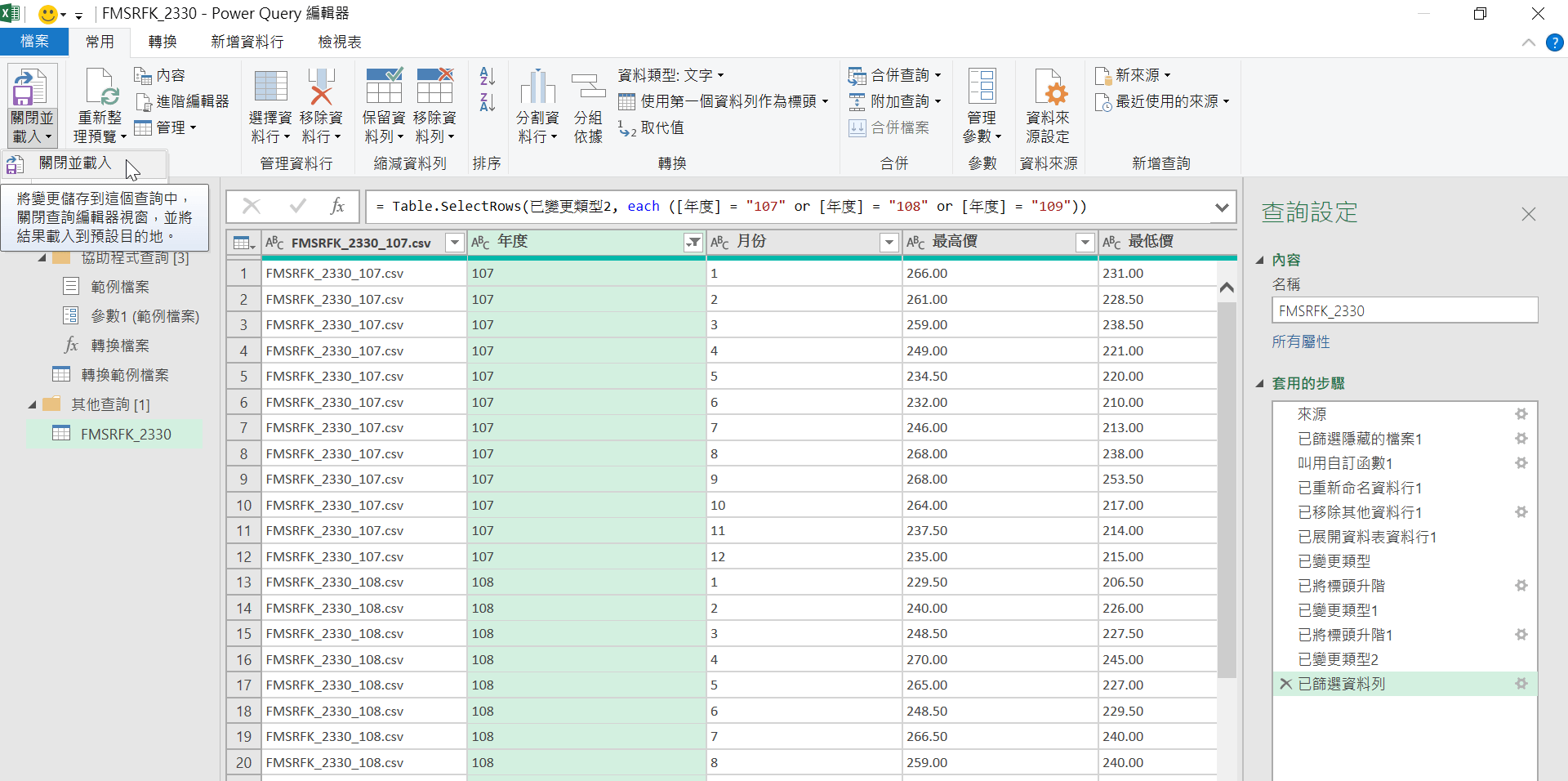Screen dimensions: 1568x781
Task: Open the Append Queries (附加查詢) dropdown
Action: tap(894, 101)
